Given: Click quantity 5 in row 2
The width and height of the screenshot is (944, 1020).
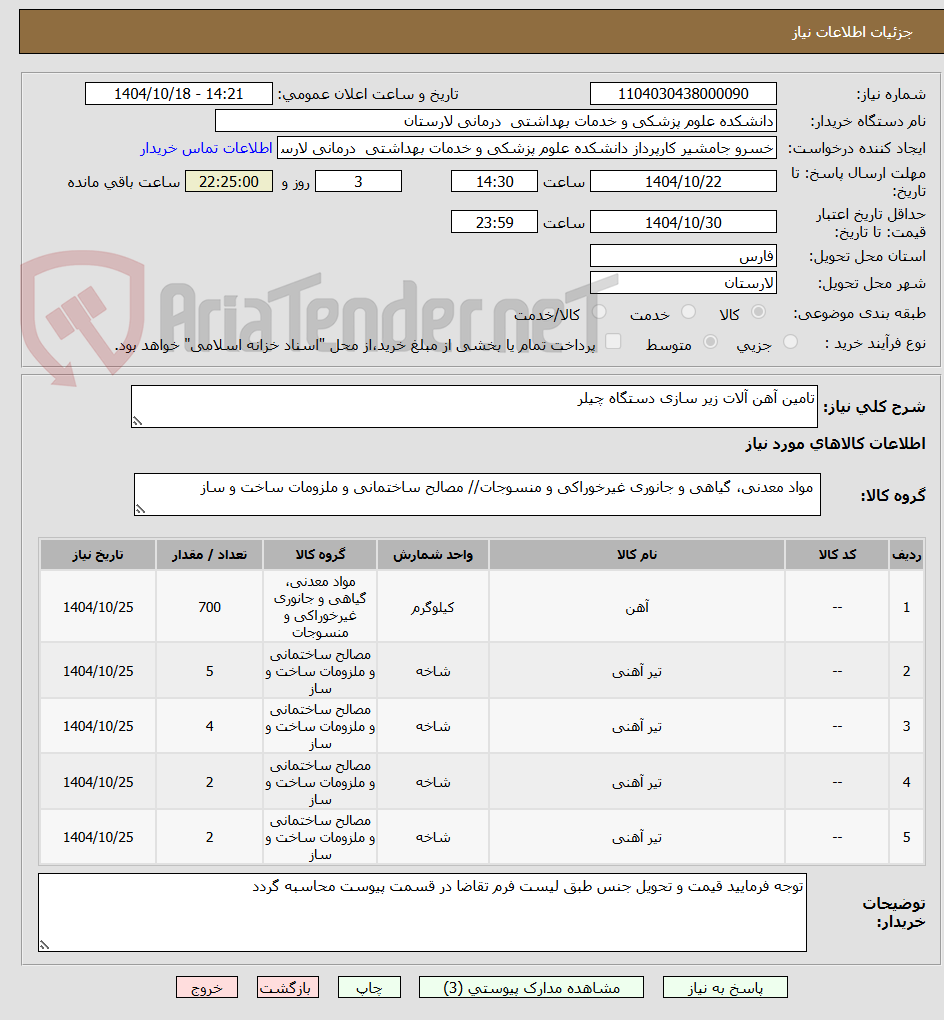Looking at the screenshot, I should coord(209,671).
